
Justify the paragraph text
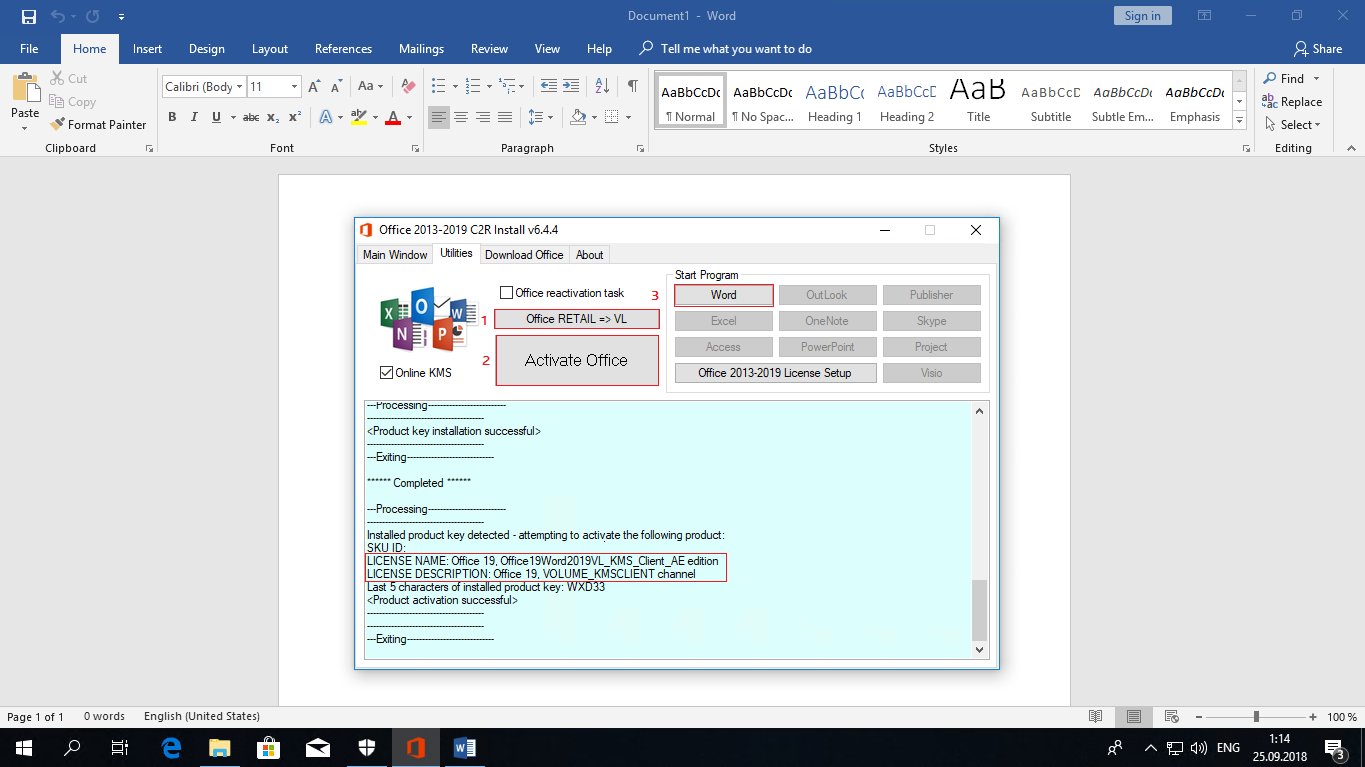pyautogui.click(x=505, y=117)
